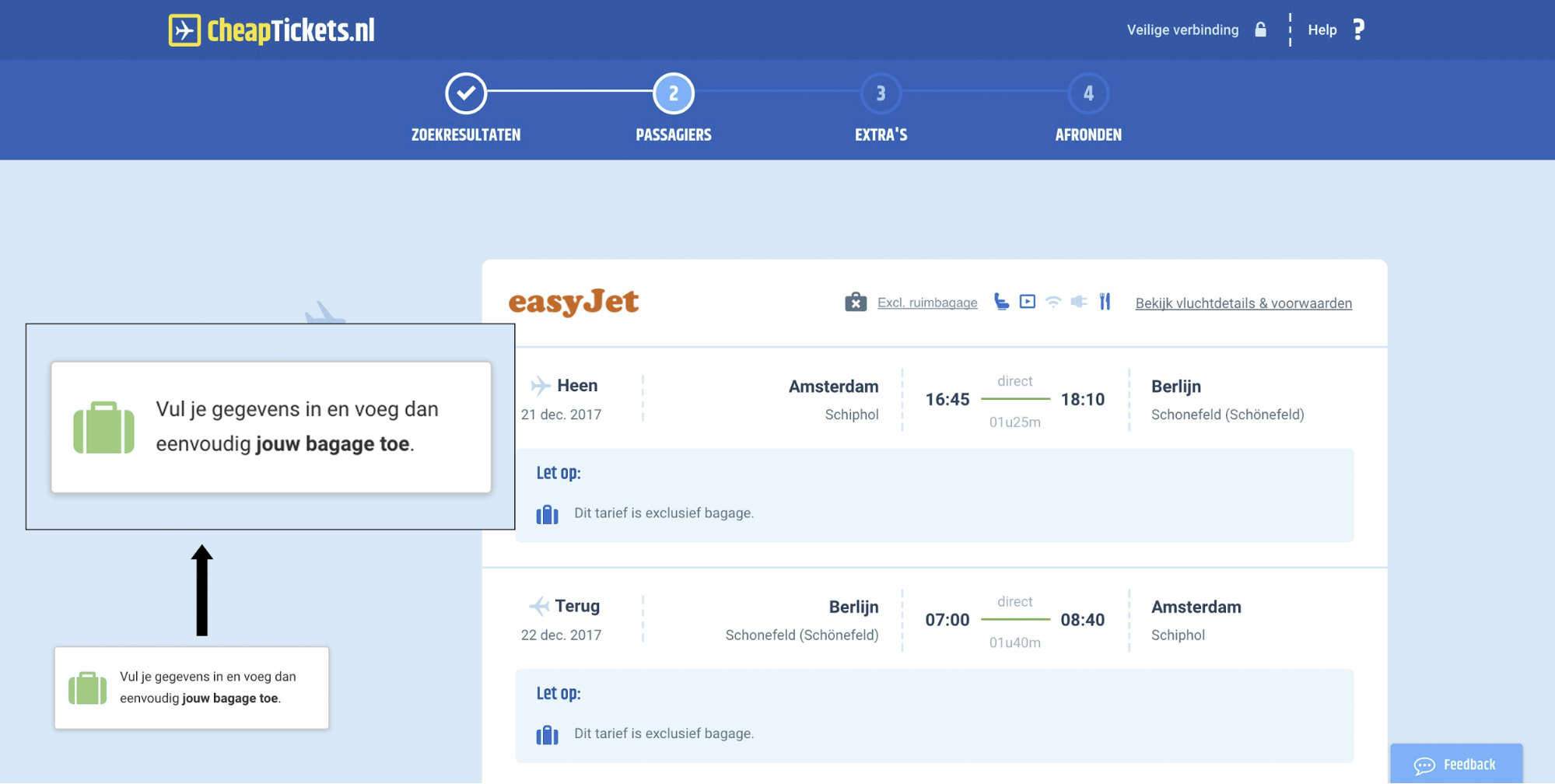Click the in-flight entertainment play icon
Image resolution: width=1555 pixels, height=784 pixels.
pyautogui.click(x=1028, y=302)
